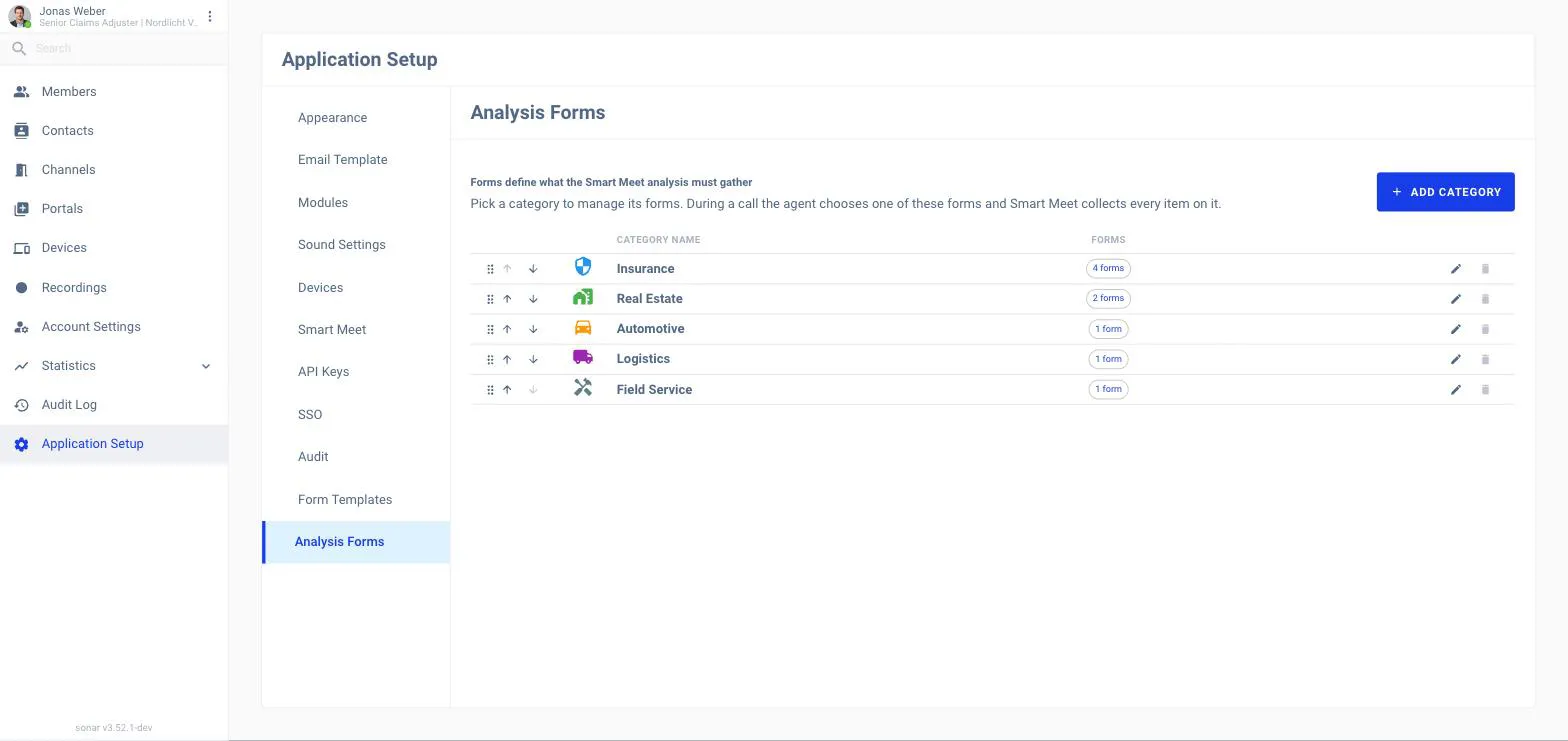Open the API Keys tab

tap(356, 372)
